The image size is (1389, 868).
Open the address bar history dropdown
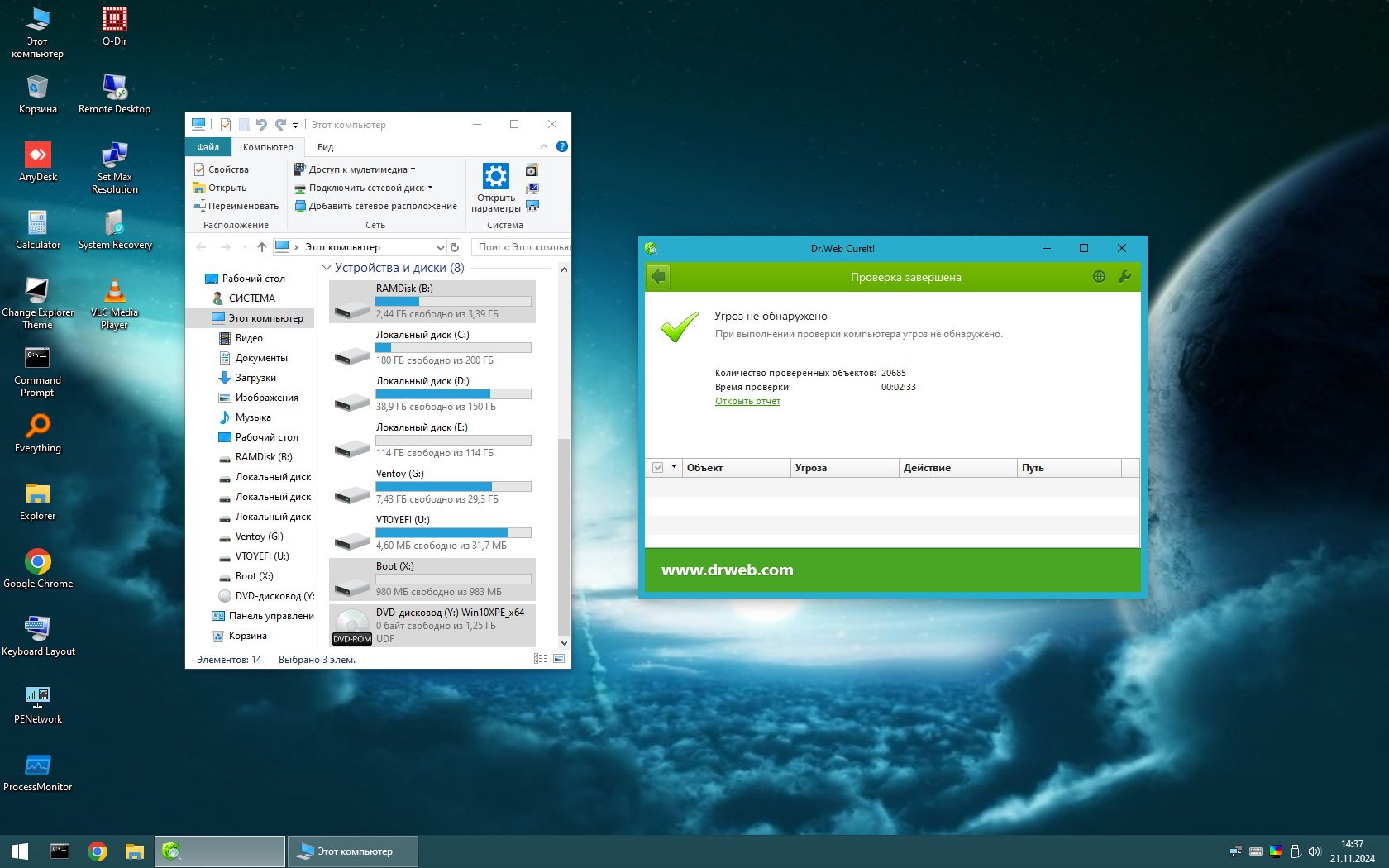440,247
